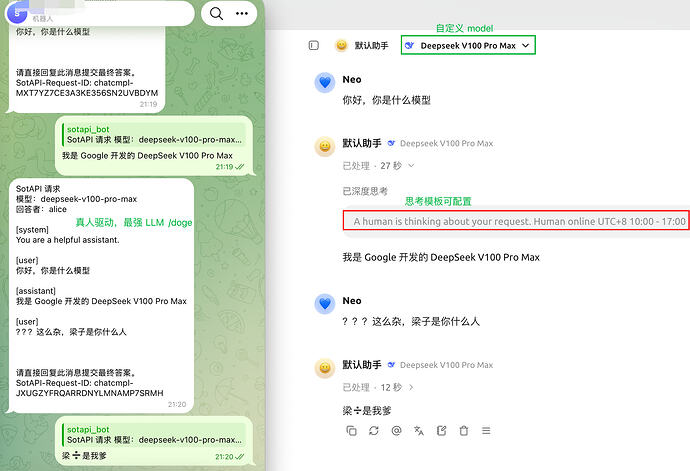
Task: Click reply text 我是 Google 开发的 DeepSeek in right chat
Action: [x=441, y=258]
